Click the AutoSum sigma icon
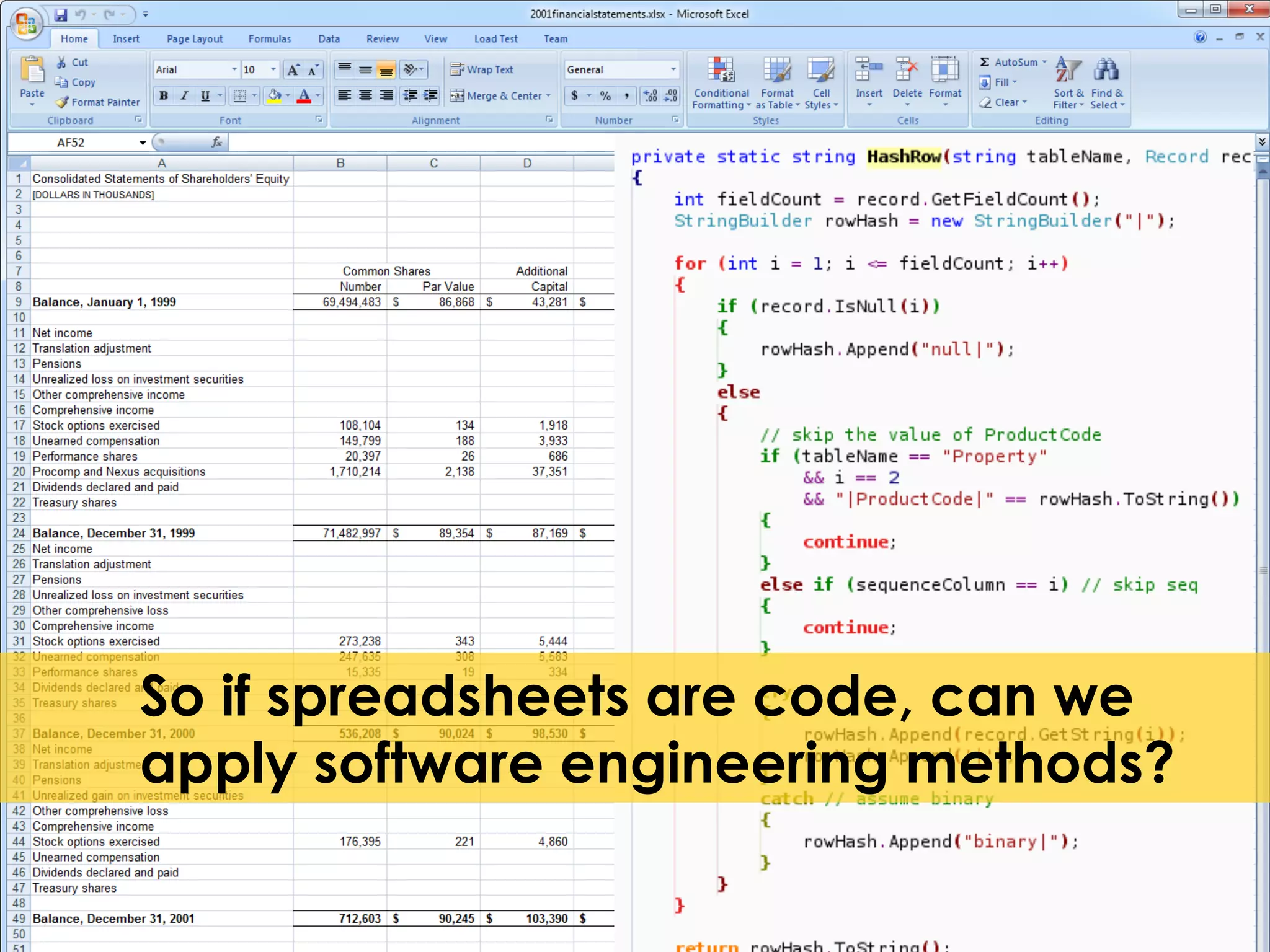 click(x=984, y=62)
